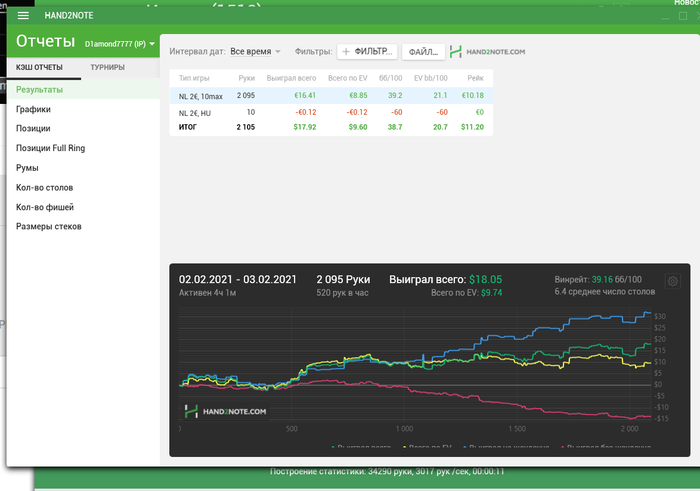Click the 39.2 бб/100 cell

coord(395,96)
